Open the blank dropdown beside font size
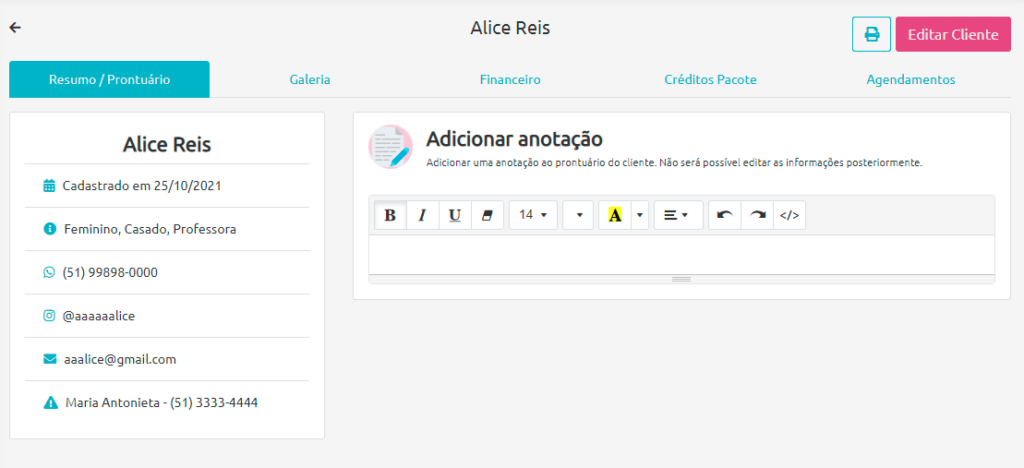 [578, 215]
